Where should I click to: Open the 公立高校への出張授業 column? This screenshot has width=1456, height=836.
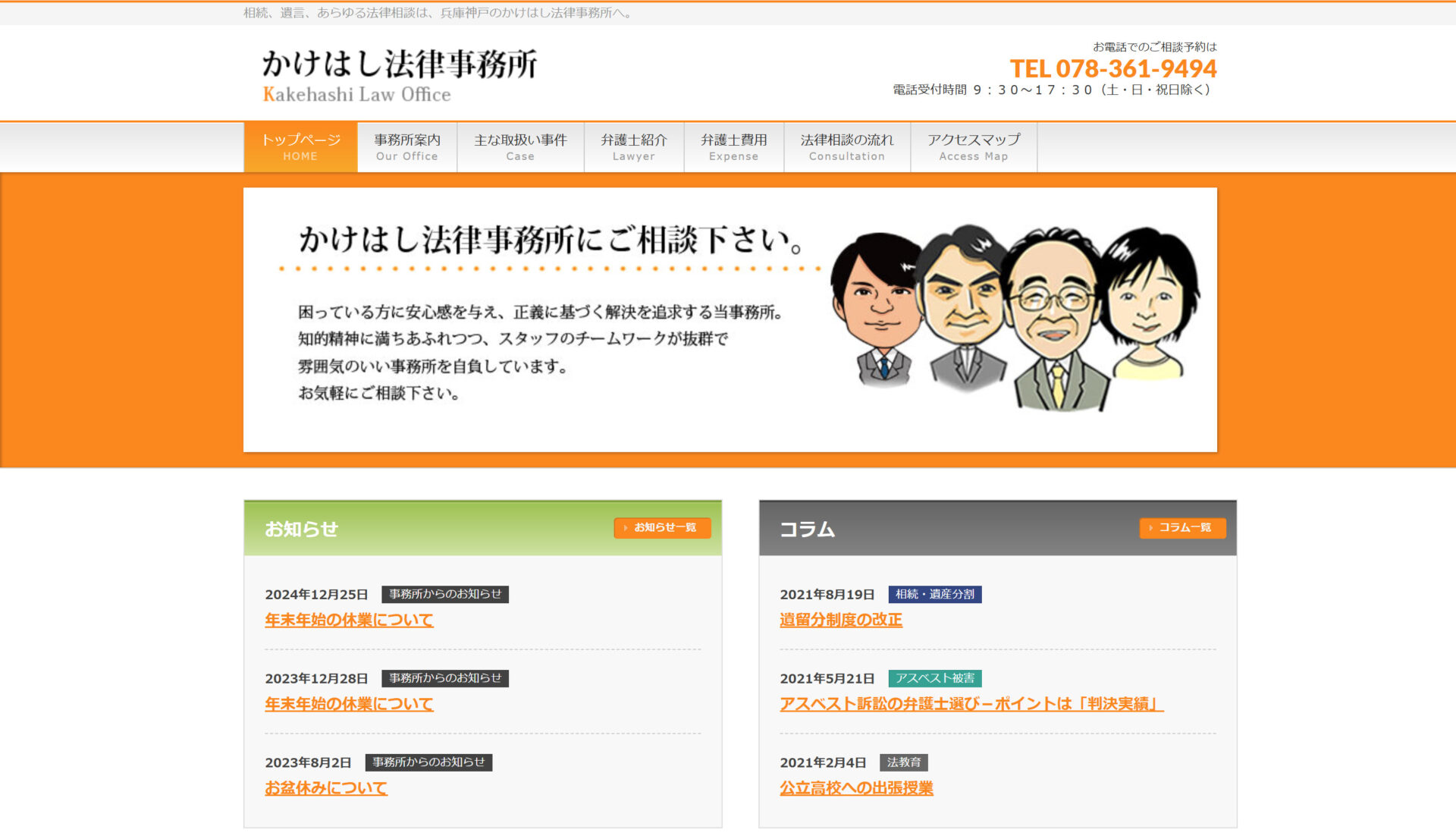click(856, 788)
